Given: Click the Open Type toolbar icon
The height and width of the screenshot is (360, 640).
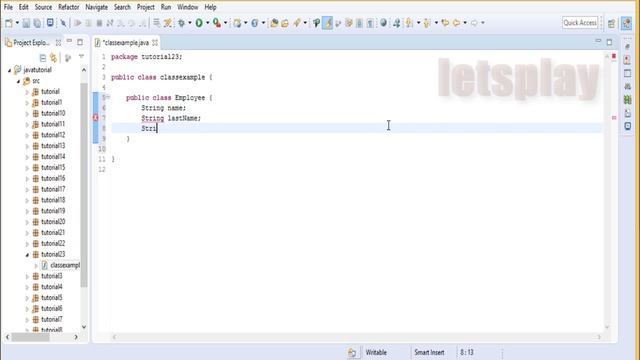Looking at the screenshot, I should coord(274,23).
